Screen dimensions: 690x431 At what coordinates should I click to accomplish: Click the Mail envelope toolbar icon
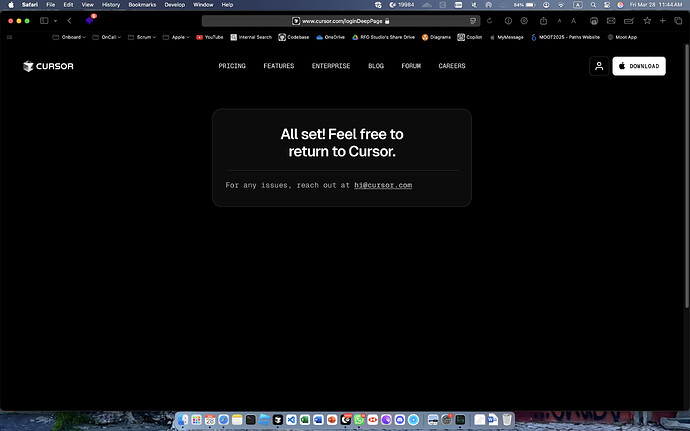pyautogui.click(x=611, y=21)
